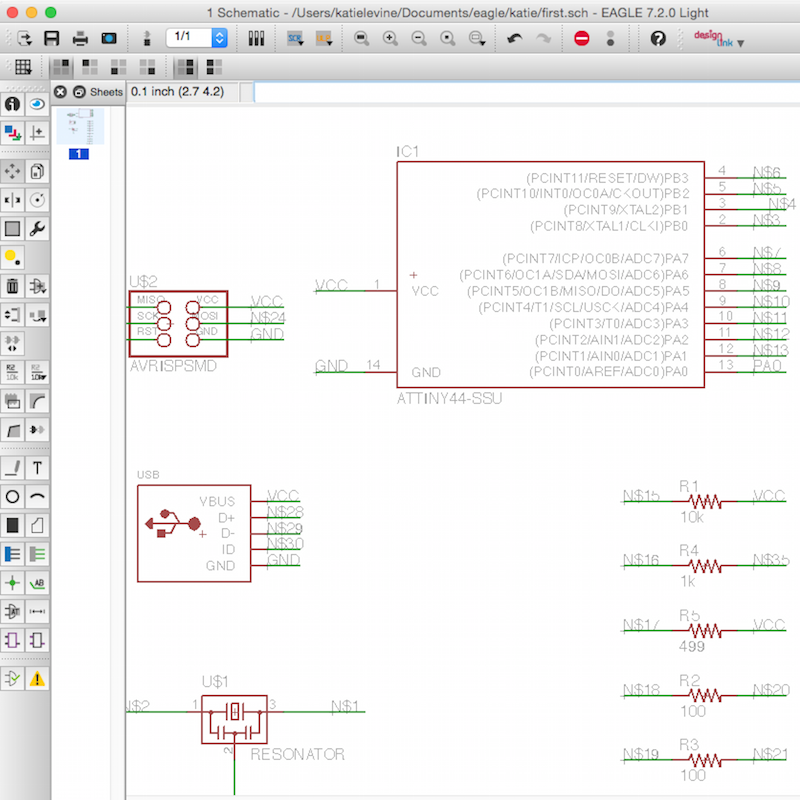Choose the Split wire tool

[x=12, y=430]
